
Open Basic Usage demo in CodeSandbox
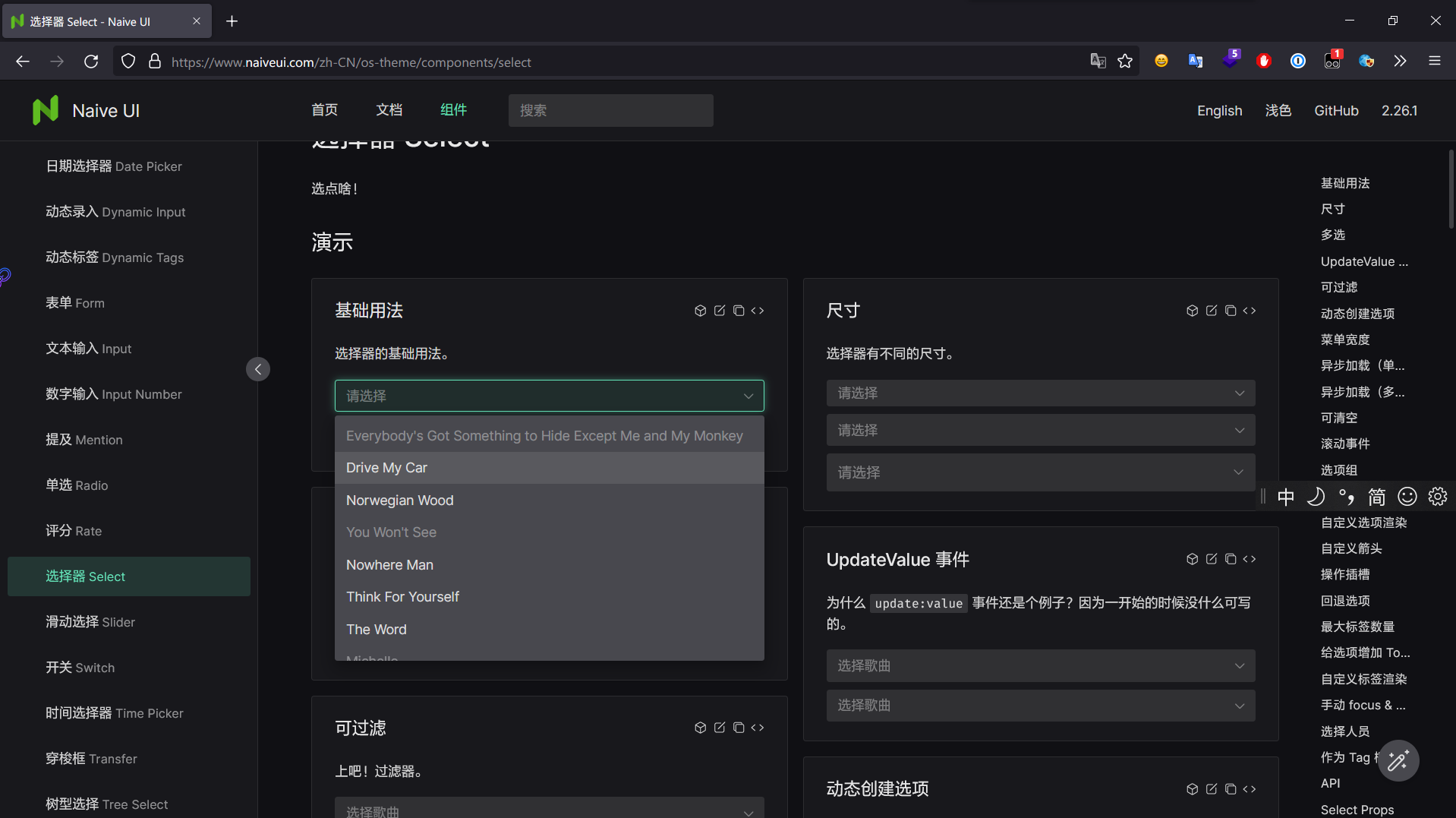(700, 310)
